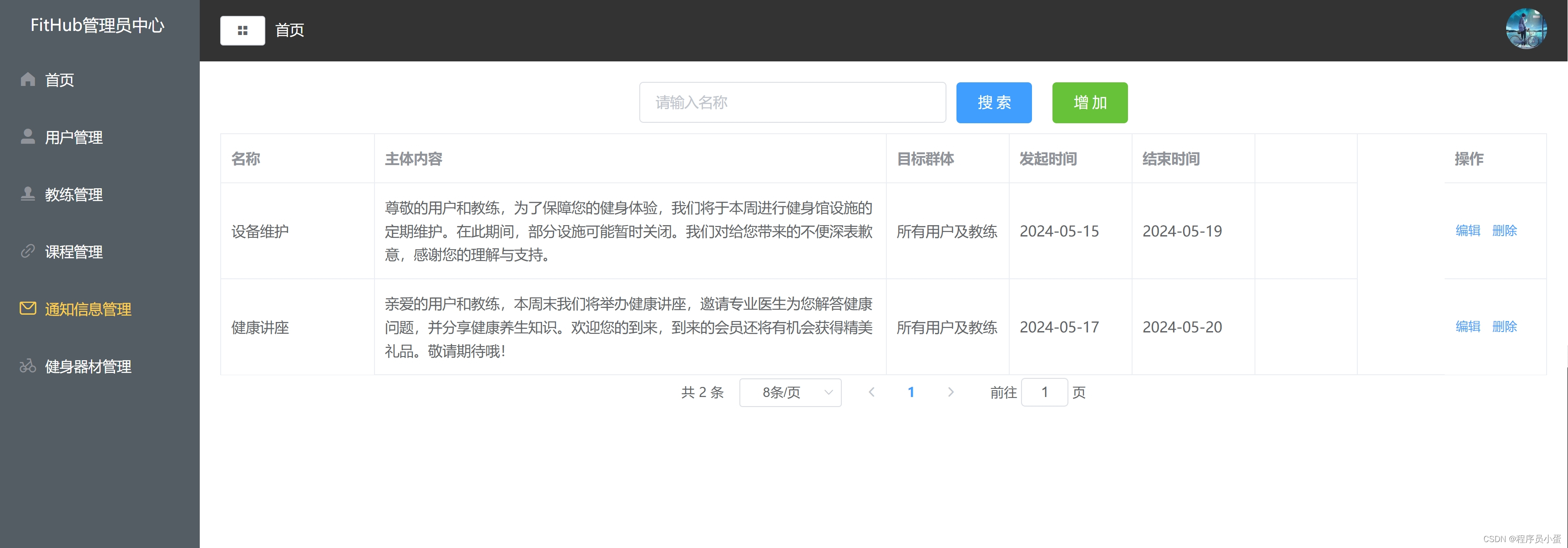Viewport: 1568px width, 548px height.
Task: Edit the 设备维护 notification row
Action: click(1467, 231)
